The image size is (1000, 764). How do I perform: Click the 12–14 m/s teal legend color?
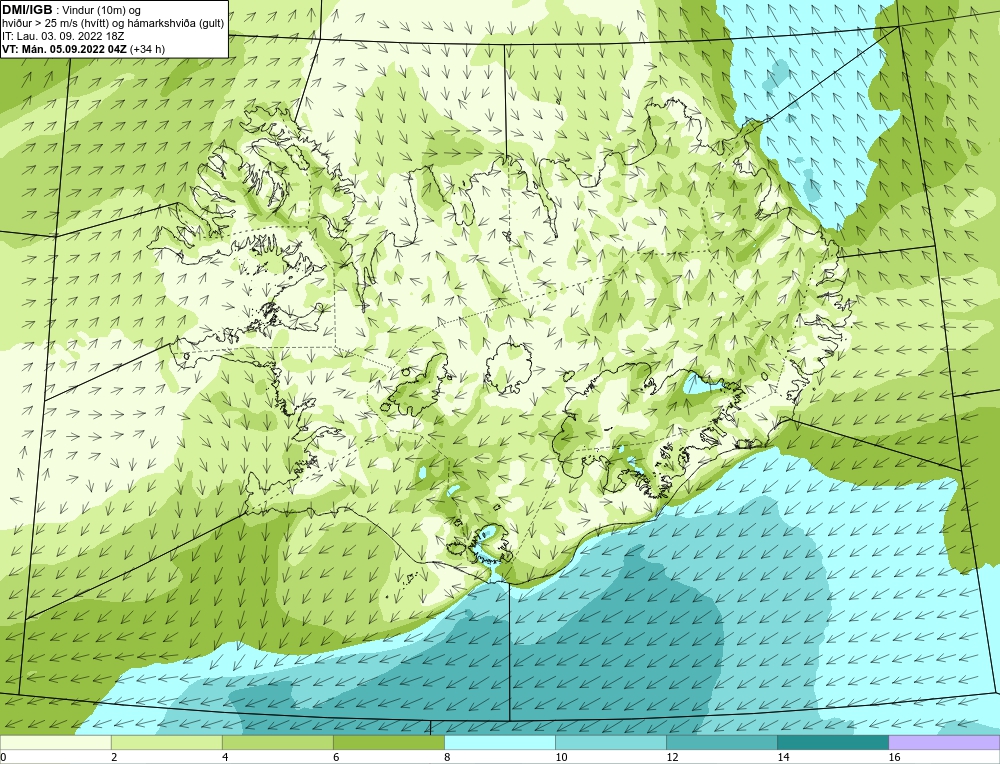pyautogui.click(x=721, y=742)
